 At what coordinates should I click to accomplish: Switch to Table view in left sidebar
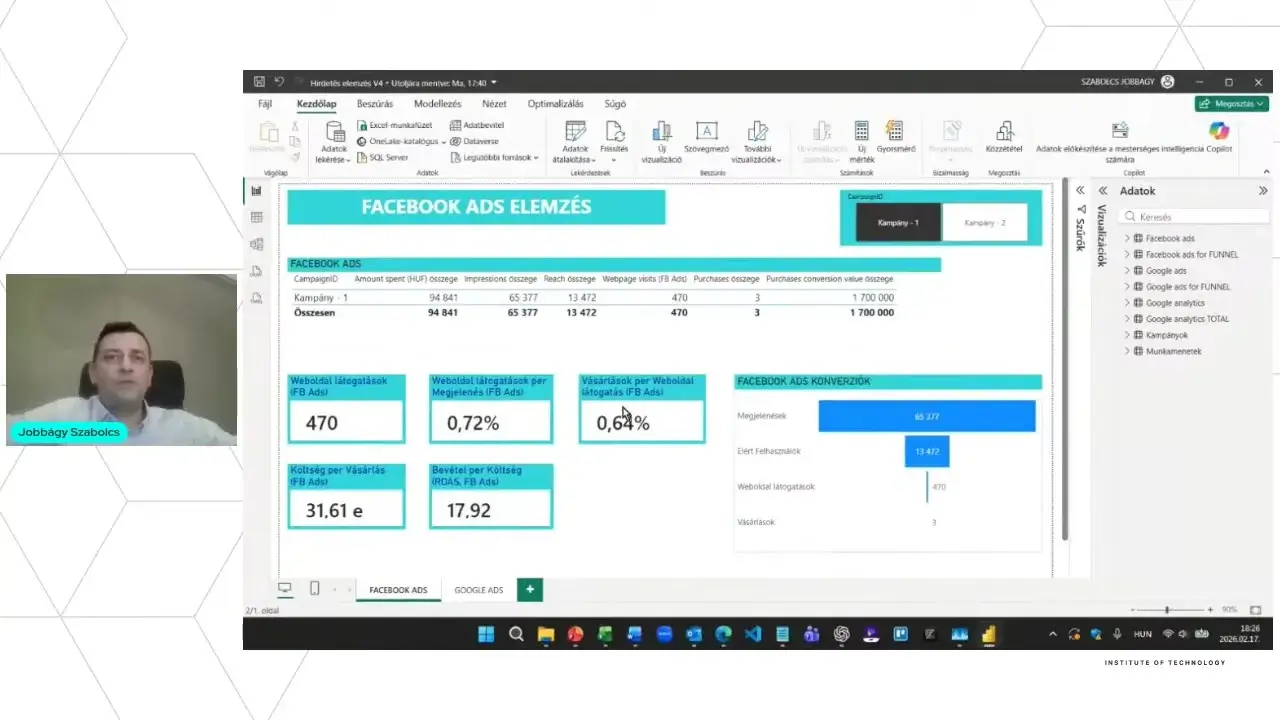[x=256, y=217]
